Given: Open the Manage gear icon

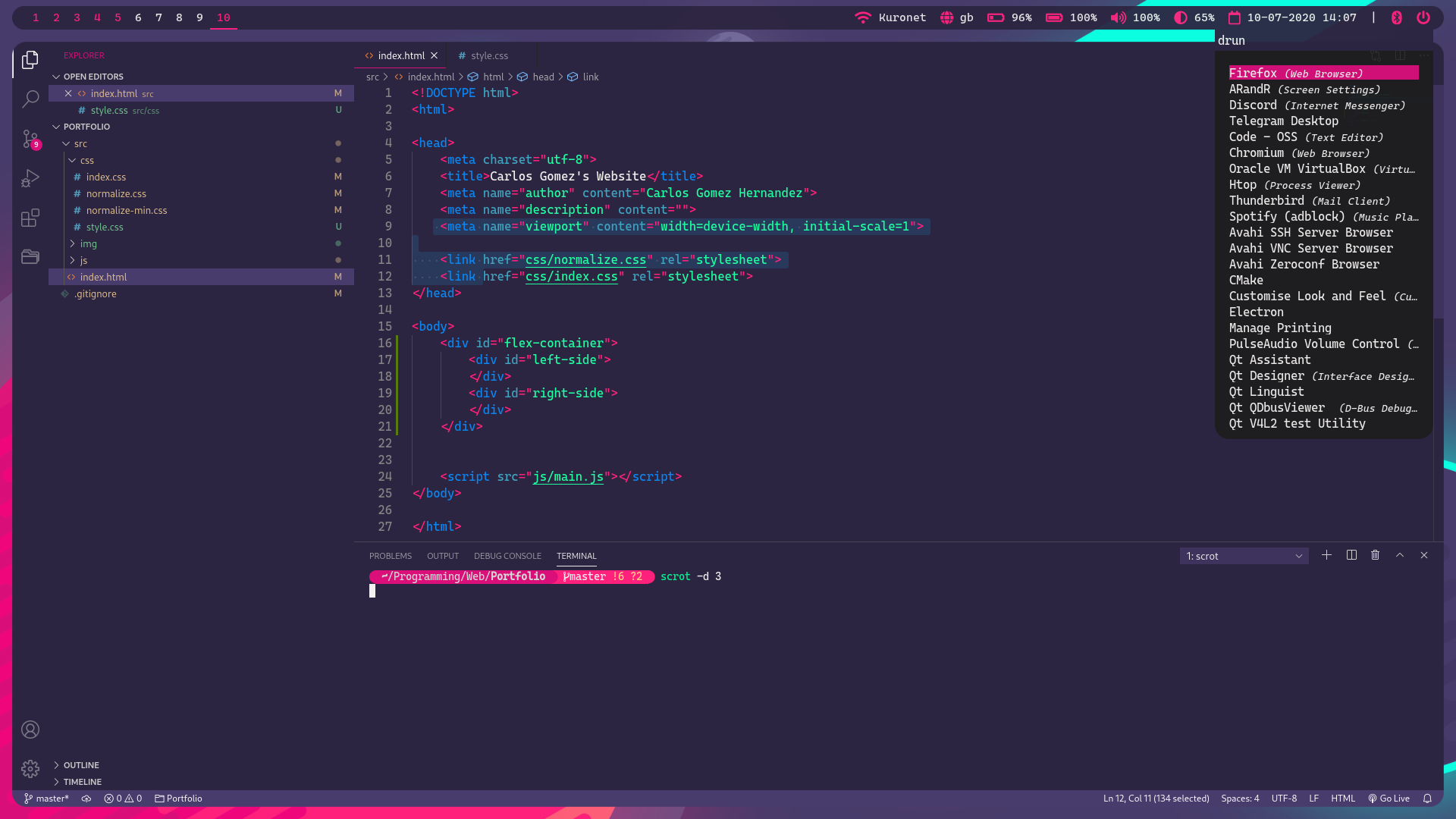Looking at the screenshot, I should point(30,769).
